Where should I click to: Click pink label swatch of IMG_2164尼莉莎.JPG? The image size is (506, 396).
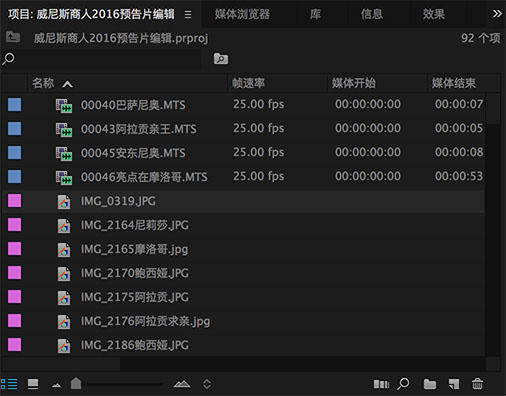14,225
